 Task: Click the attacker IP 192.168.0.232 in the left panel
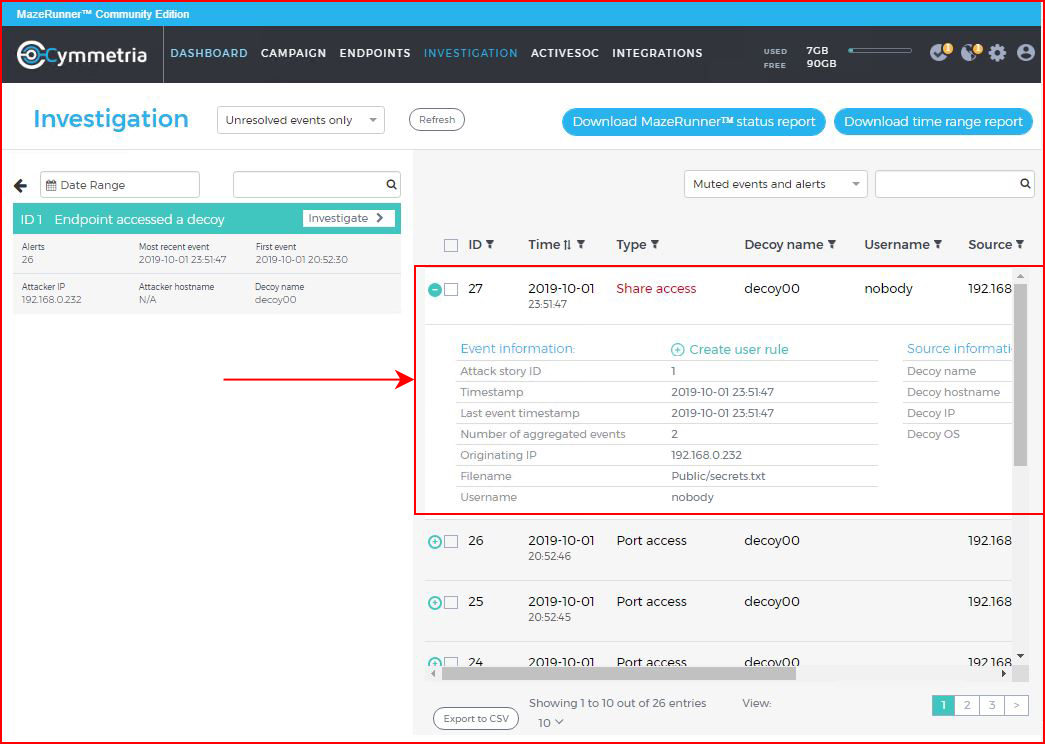click(x=51, y=300)
